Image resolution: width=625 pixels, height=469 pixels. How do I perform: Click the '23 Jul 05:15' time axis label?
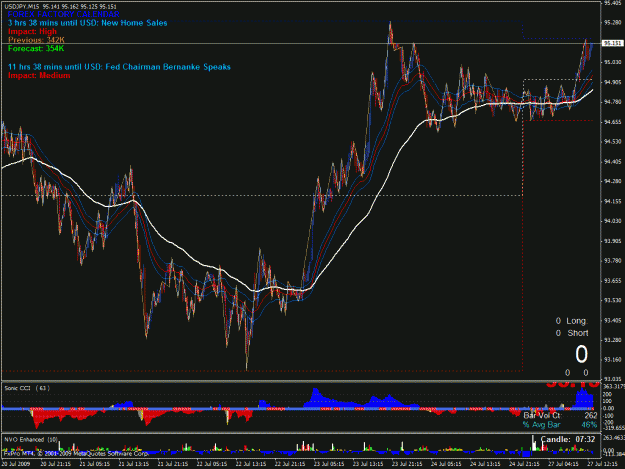click(x=329, y=464)
